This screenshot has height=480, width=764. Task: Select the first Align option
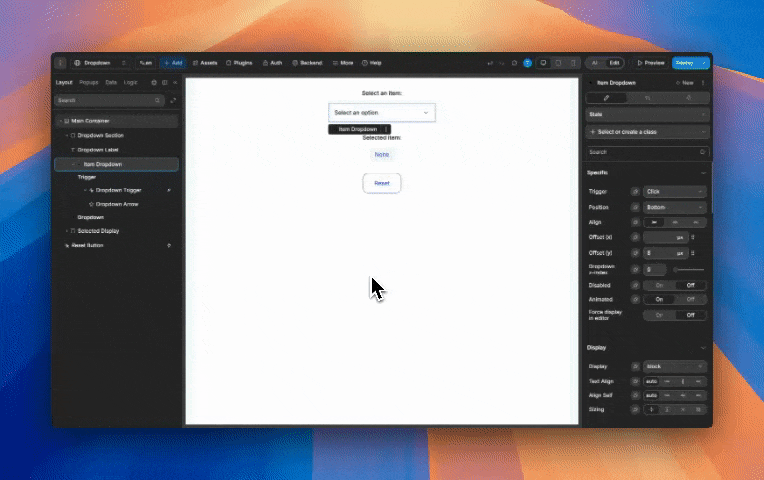coord(654,222)
